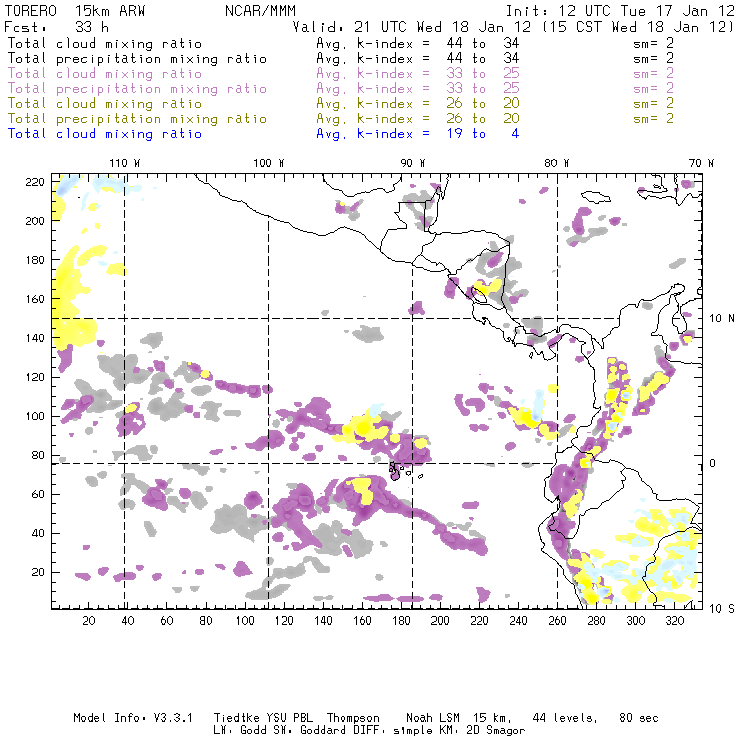Click the '240' horizontal axis tick label
Image resolution: width=740 pixels, height=740 pixels.
pyautogui.click(x=518, y=621)
